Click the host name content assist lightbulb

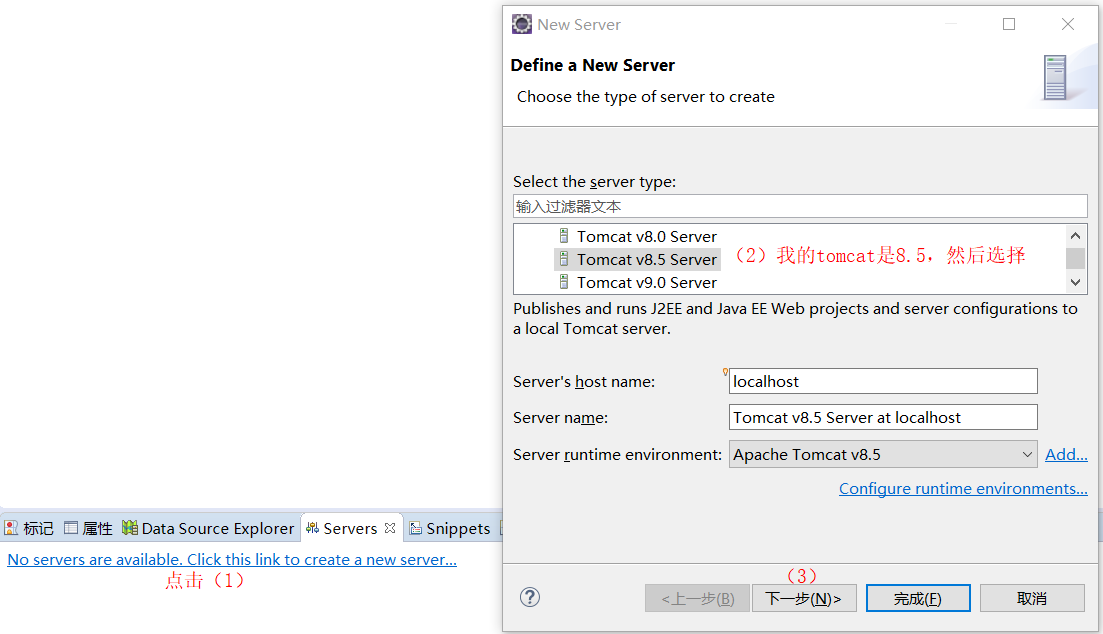point(725,372)
